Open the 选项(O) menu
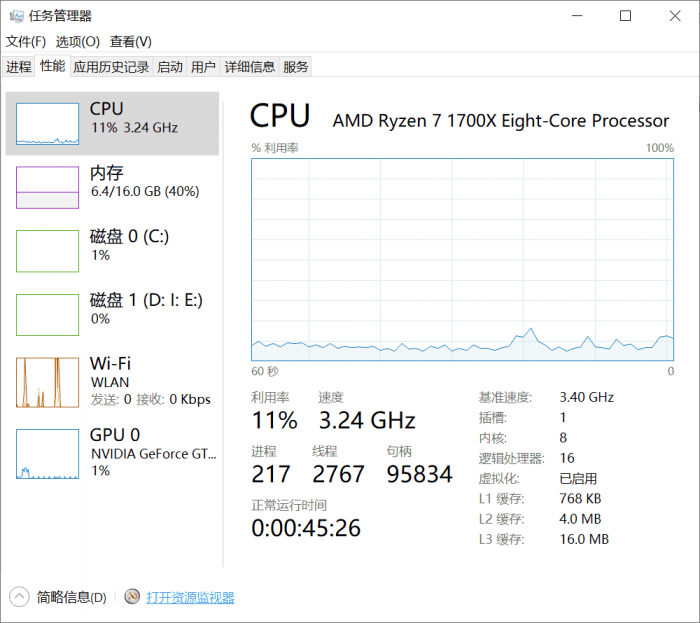Viewport: 700px width, 623px height. pyautogui.click(x=77, y=41)
